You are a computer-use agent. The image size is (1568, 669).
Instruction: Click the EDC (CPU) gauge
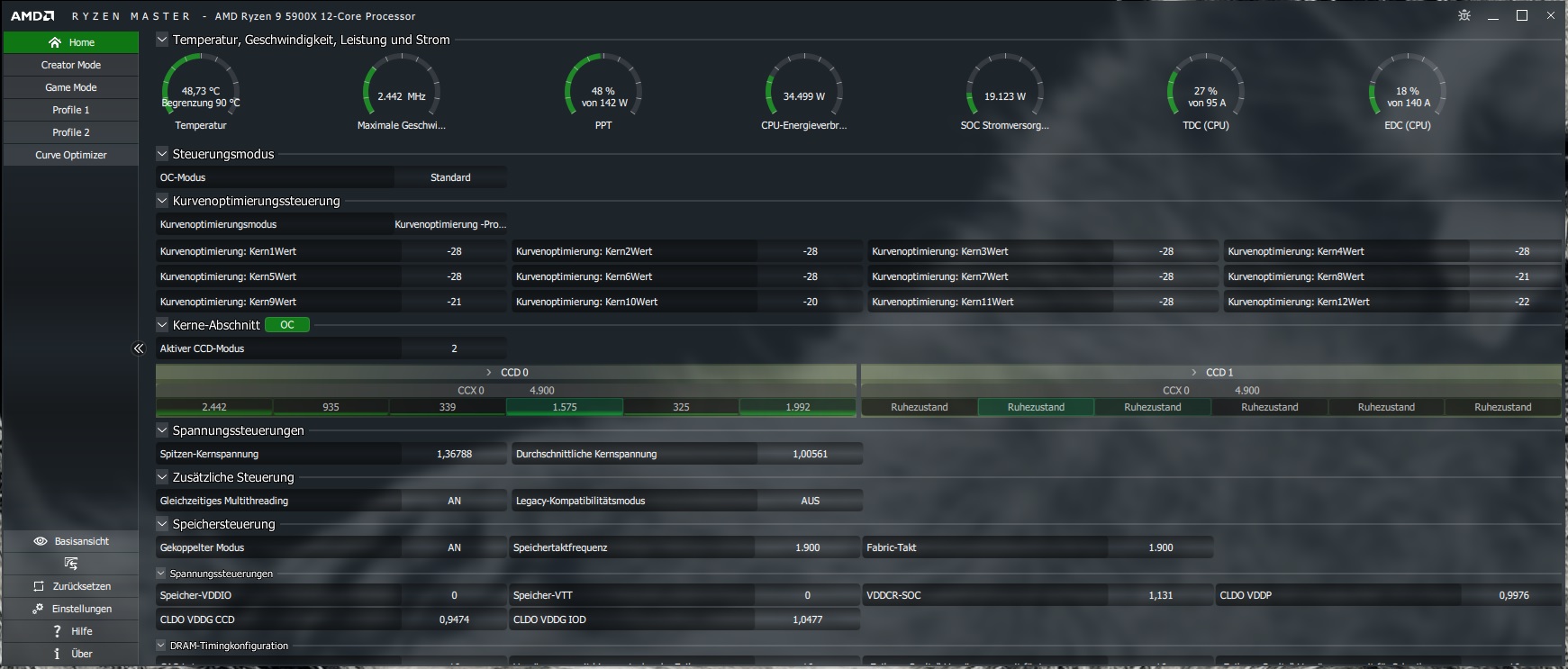1408,92
